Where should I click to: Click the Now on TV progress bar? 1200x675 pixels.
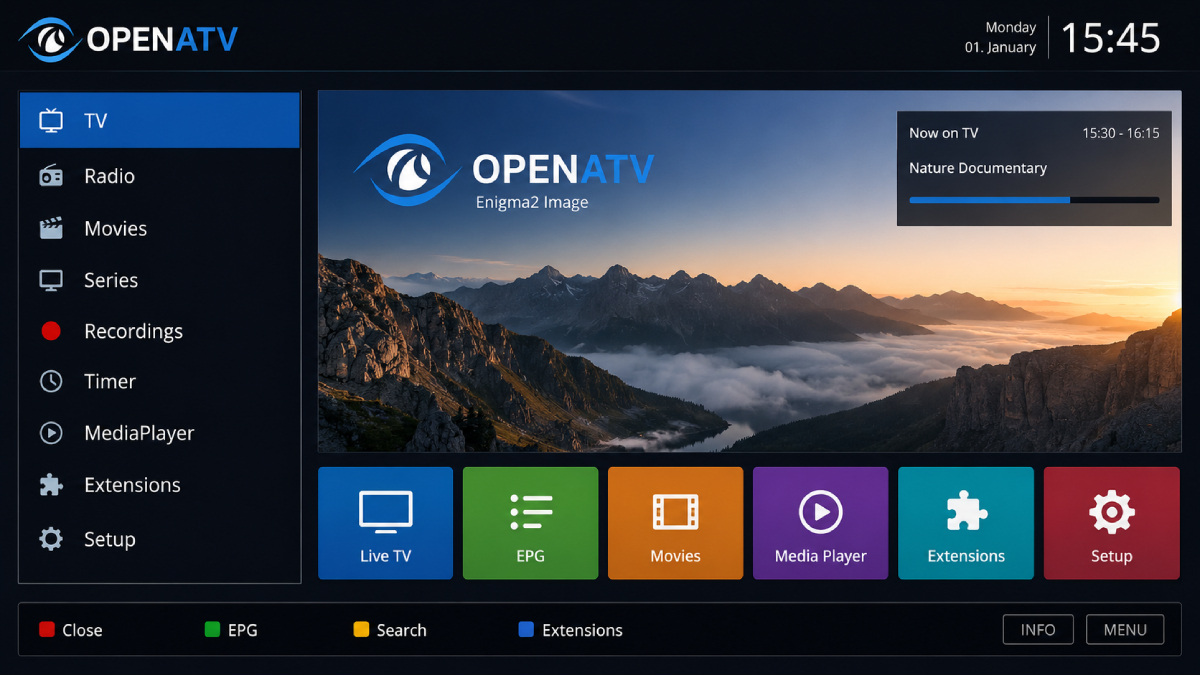[1034, 200]
